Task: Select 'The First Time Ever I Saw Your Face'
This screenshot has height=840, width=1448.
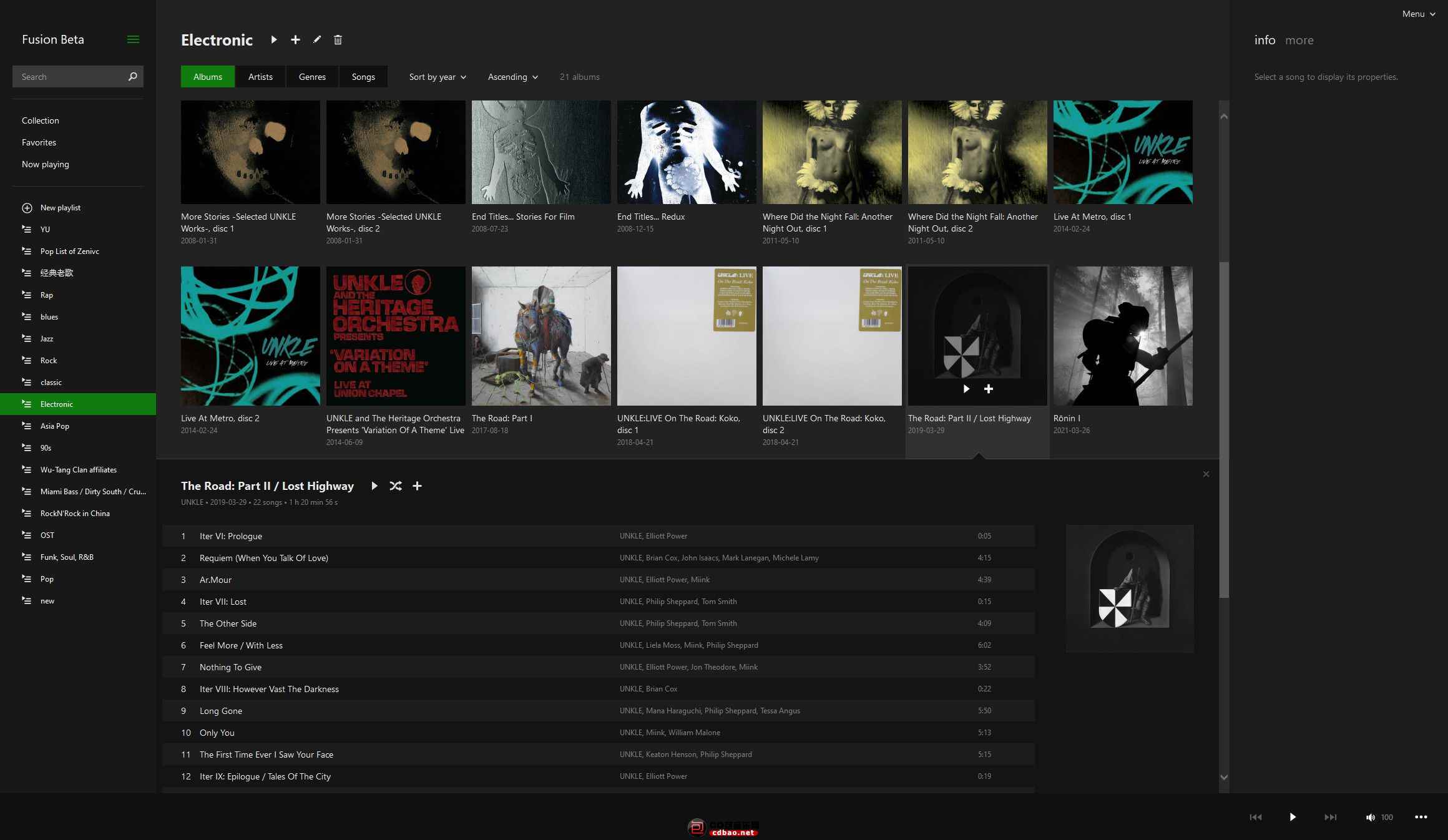Action: (x=599, y=755)
